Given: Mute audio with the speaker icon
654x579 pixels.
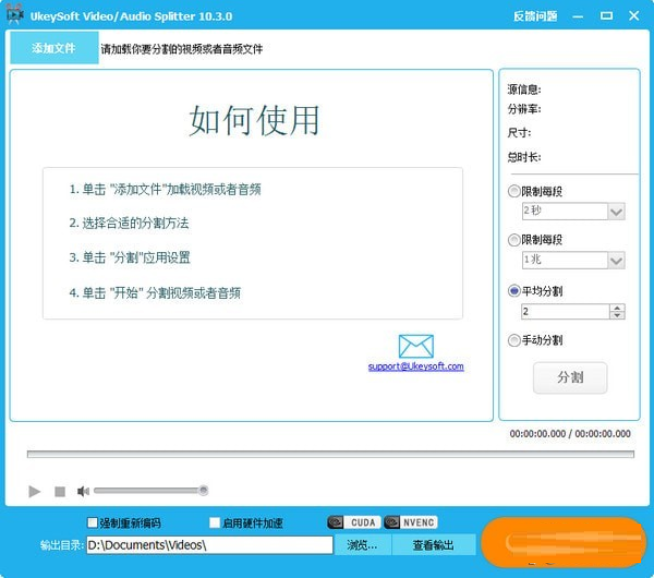Looking at the screenshot, I should tap(83, 491).
